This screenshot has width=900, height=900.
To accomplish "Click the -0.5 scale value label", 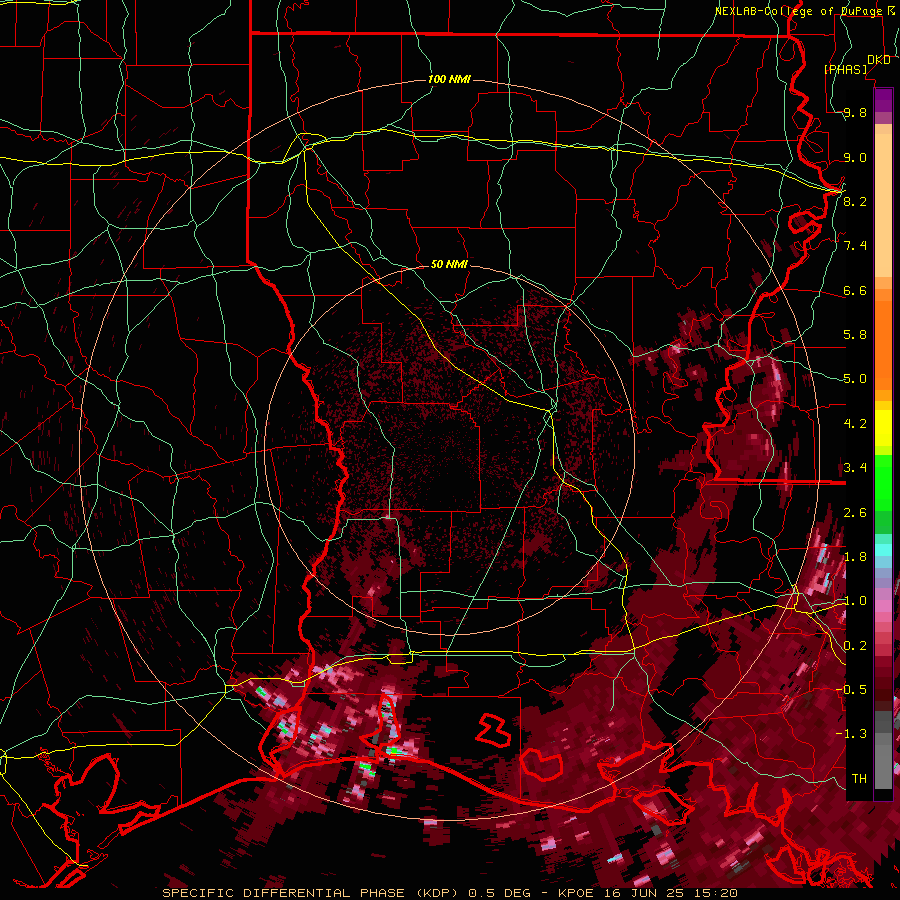I will click(851, 689).
